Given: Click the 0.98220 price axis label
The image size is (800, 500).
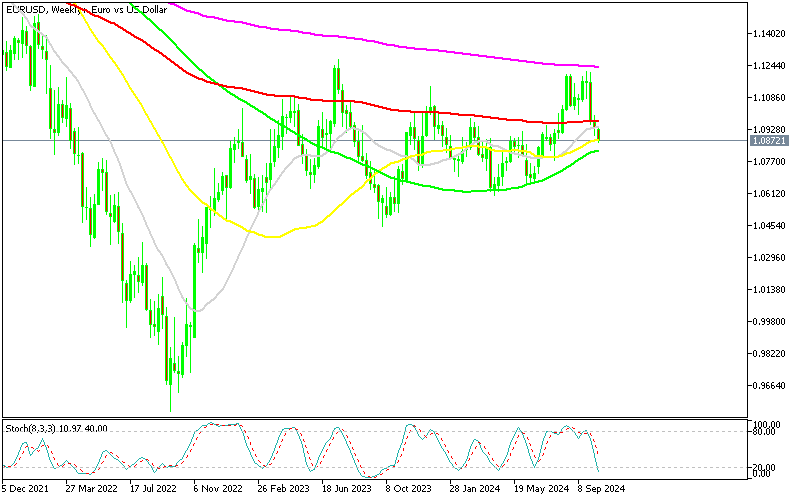Looking at the screenshot, I should [x=769, y=354].
